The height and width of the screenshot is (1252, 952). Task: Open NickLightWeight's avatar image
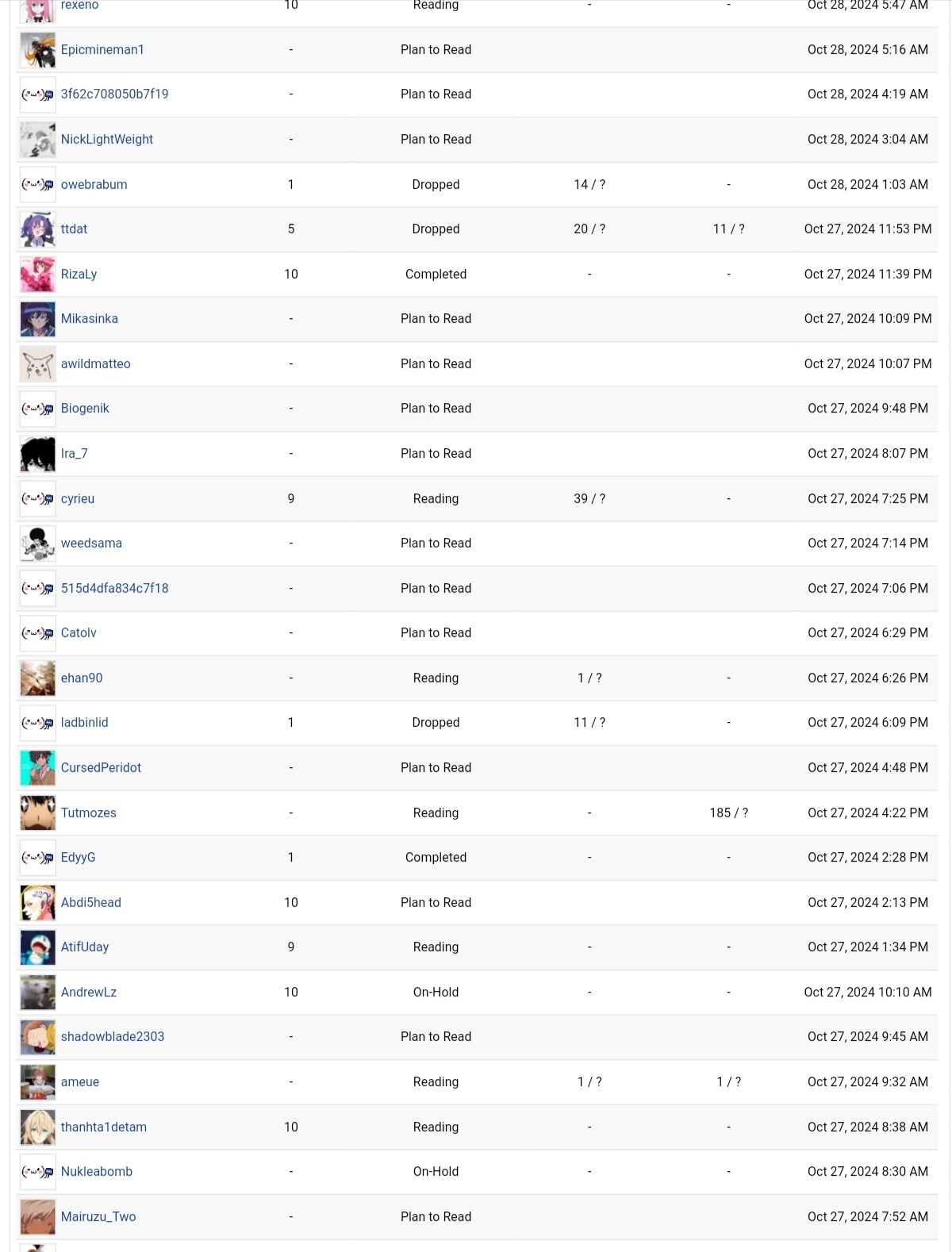tap(37, 140)
